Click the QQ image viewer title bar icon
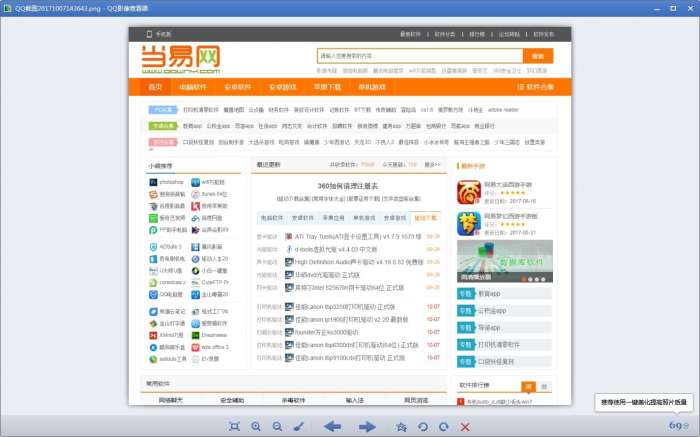Screen dimensions: 700x437 tap(7, 8)
